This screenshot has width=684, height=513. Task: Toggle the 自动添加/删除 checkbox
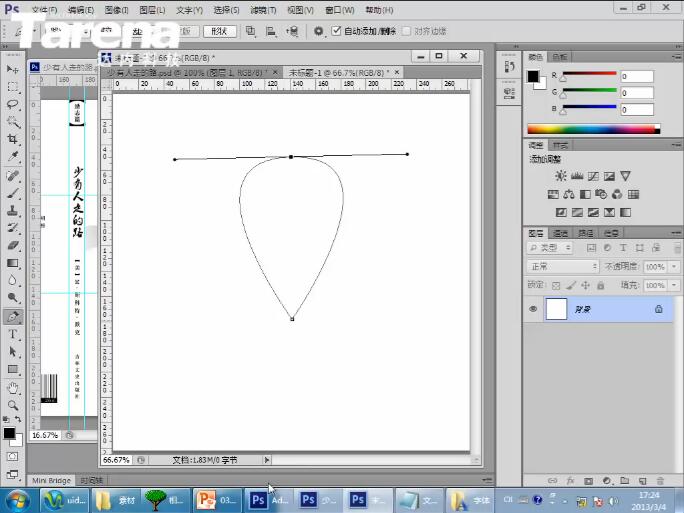tap(336, 31)
